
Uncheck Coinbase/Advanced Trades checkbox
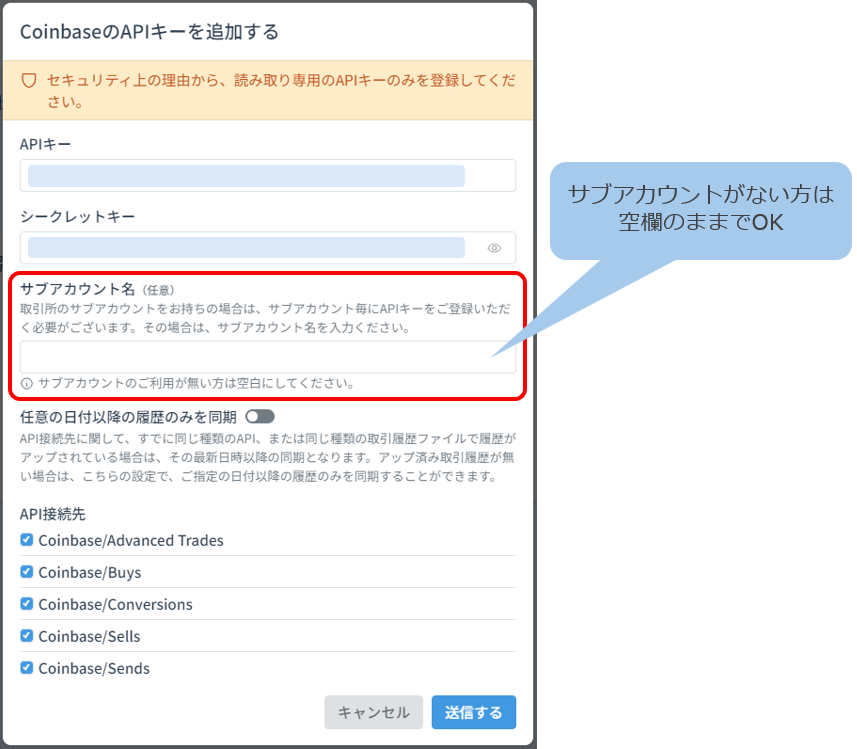(26, 540)
